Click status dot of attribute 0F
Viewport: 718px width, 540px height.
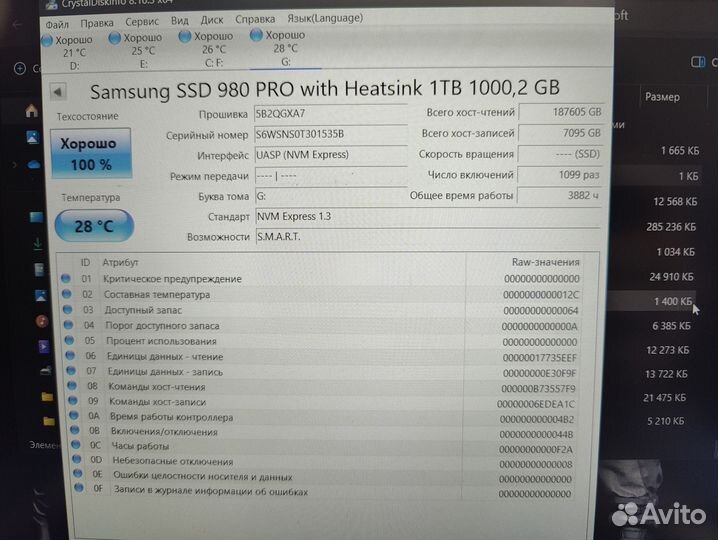point(79,488)
